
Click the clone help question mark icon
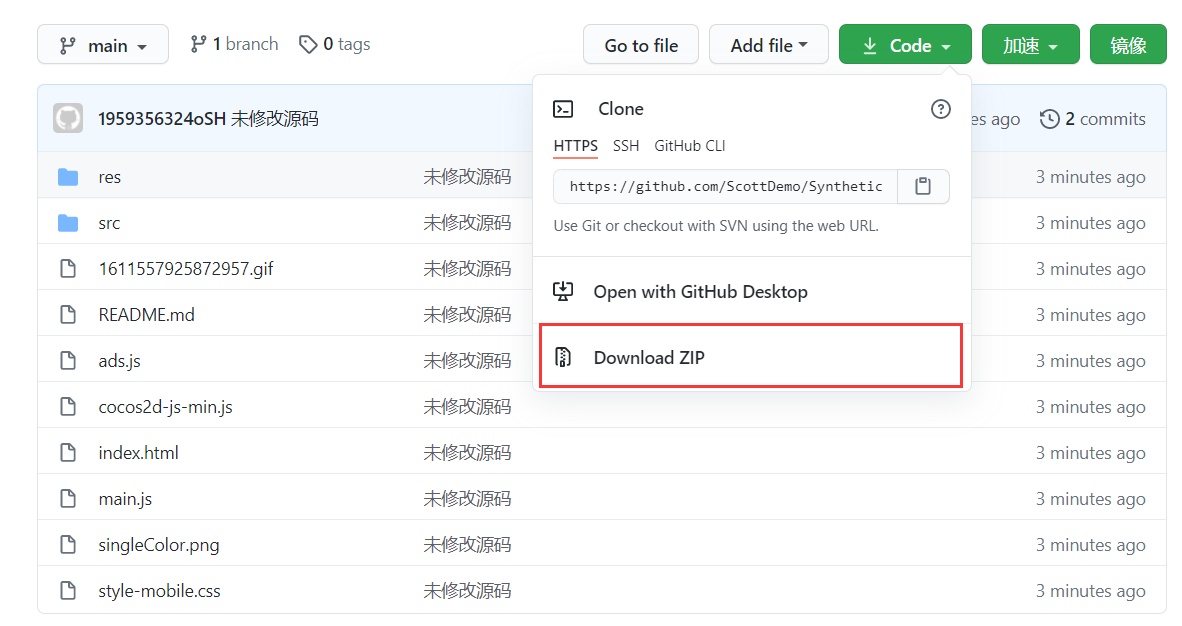(940, 109)
